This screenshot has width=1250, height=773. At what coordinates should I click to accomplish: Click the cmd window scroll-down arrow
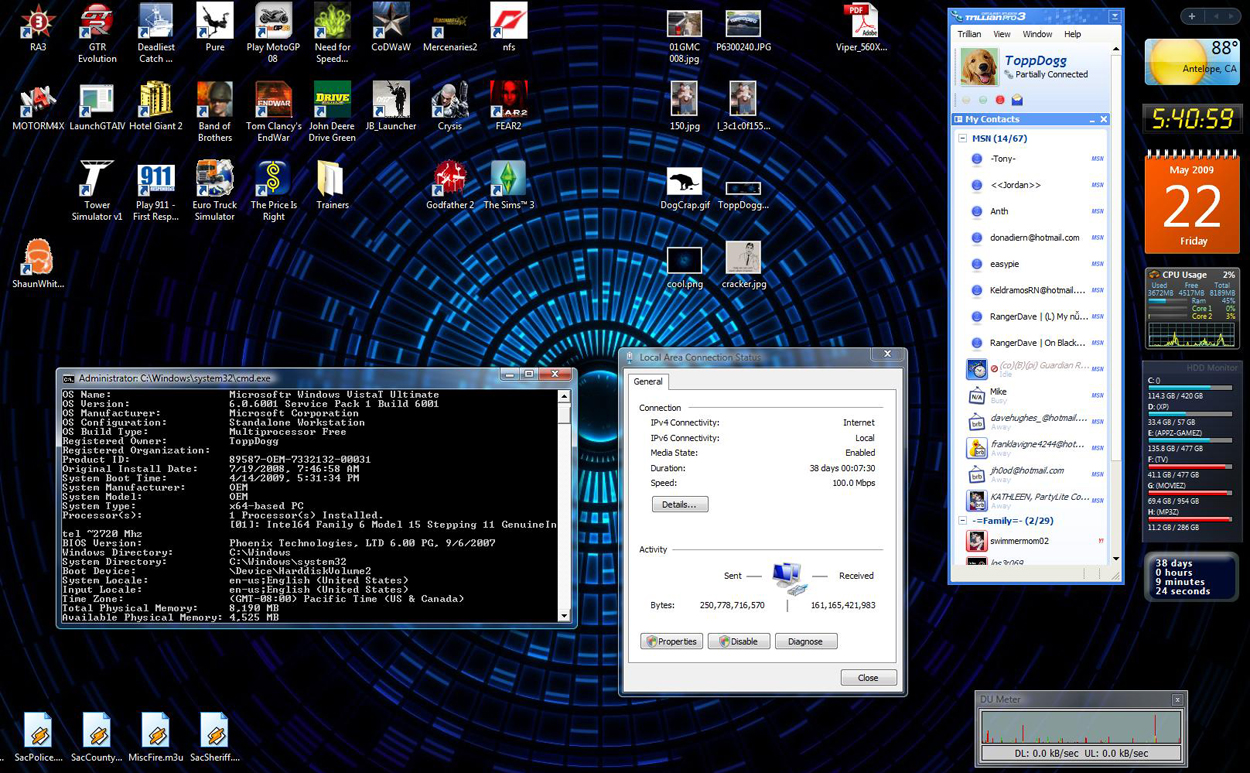564,617
